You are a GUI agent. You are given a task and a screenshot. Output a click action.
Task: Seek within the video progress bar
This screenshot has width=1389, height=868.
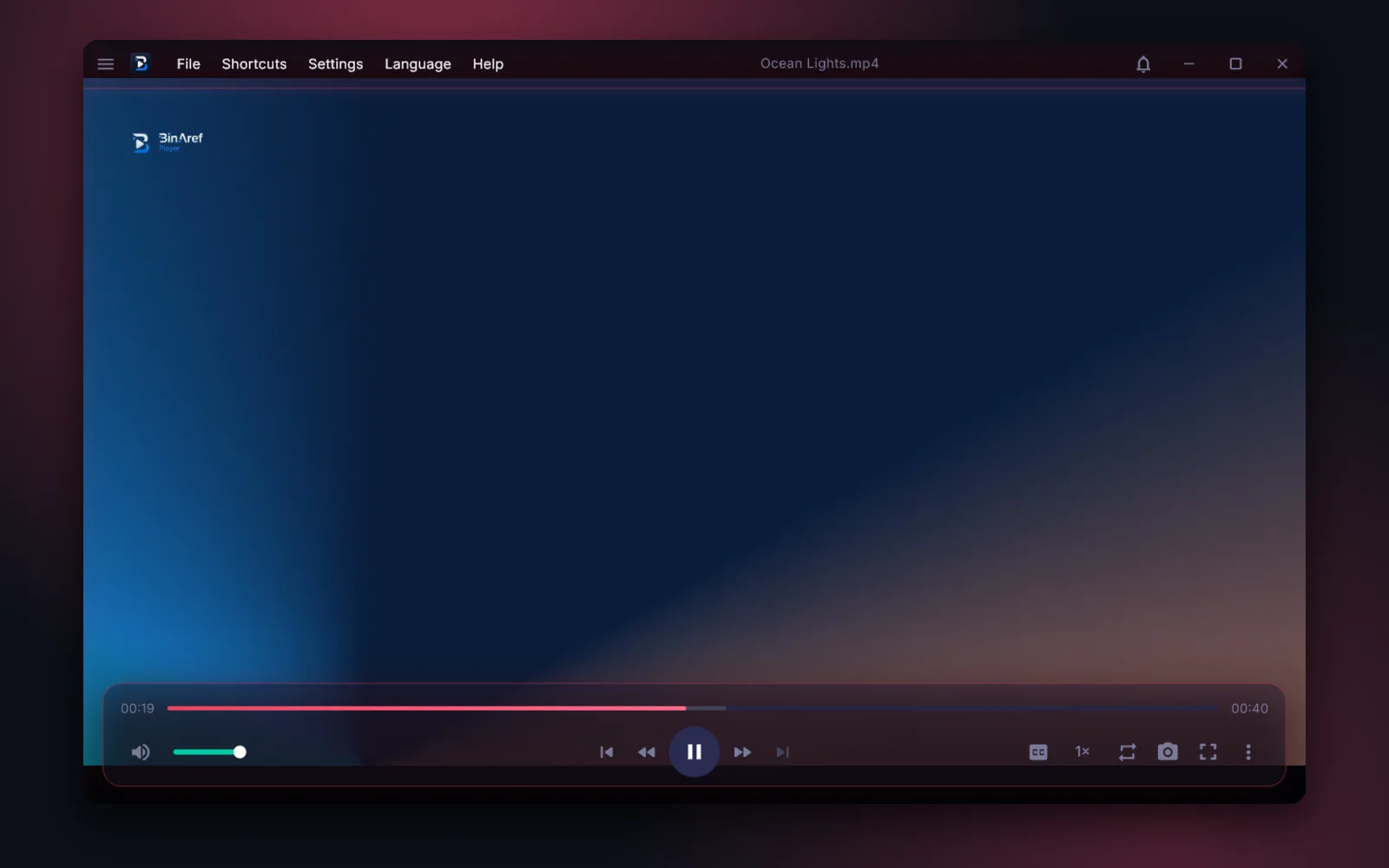pos(693,708)
